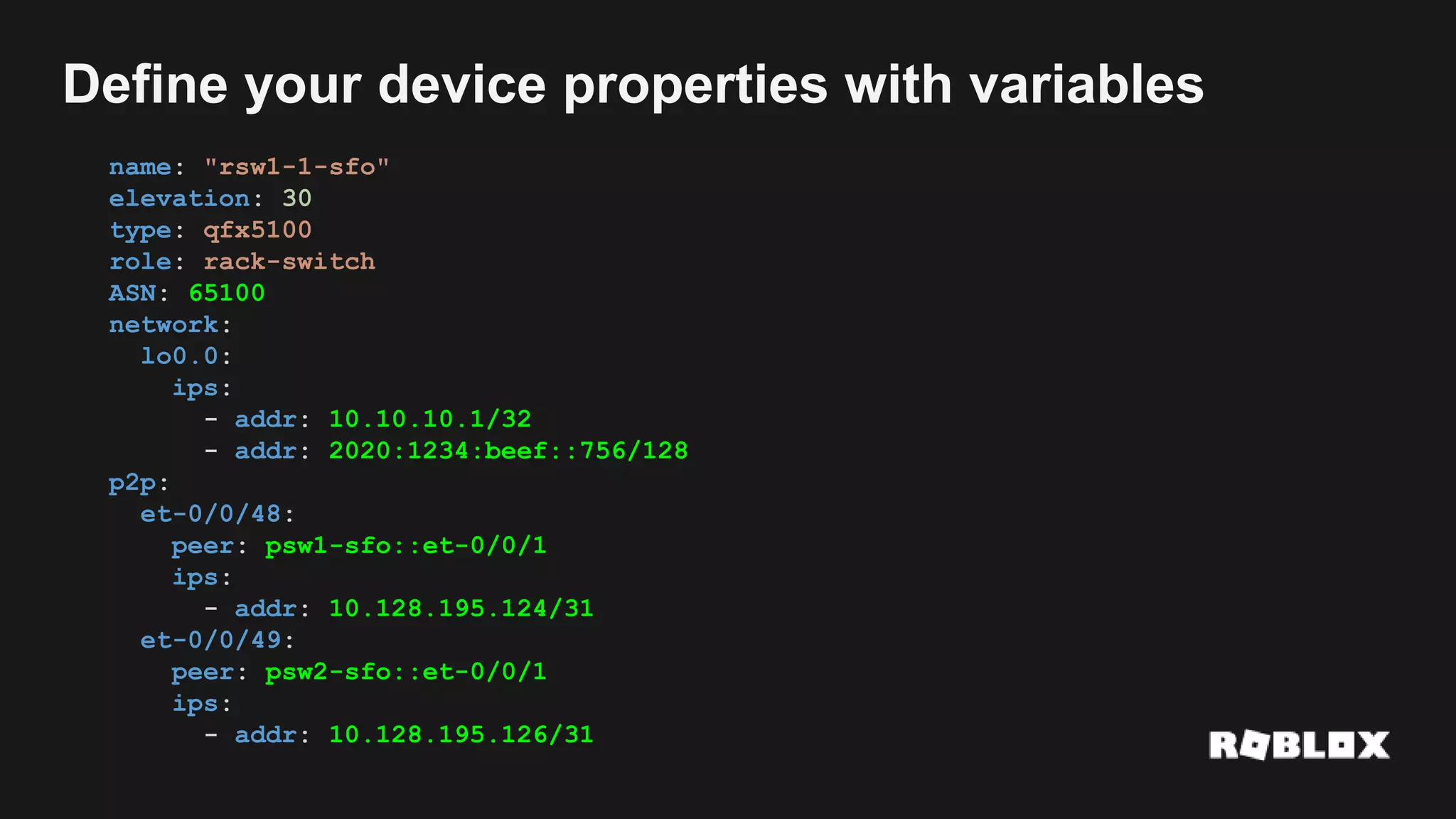Select the IPv6 address 2020:1234:beef::756/128

click(x=508, y=451)
